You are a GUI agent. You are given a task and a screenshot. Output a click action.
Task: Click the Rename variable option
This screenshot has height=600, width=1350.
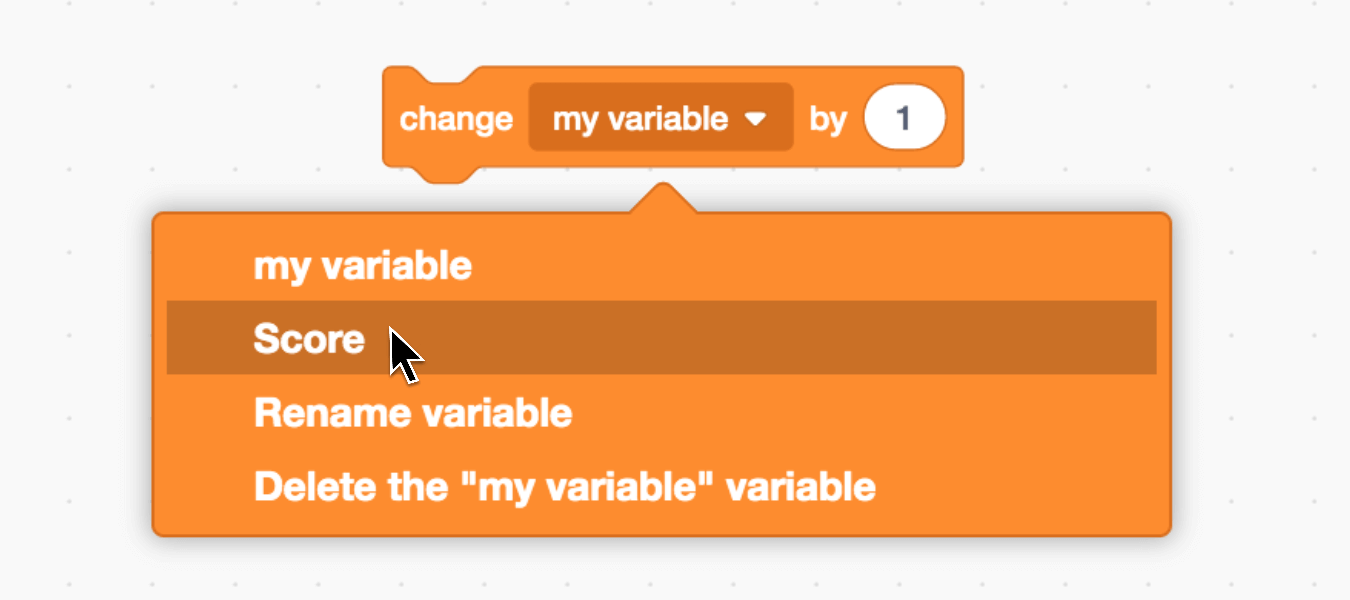(412, 413)
